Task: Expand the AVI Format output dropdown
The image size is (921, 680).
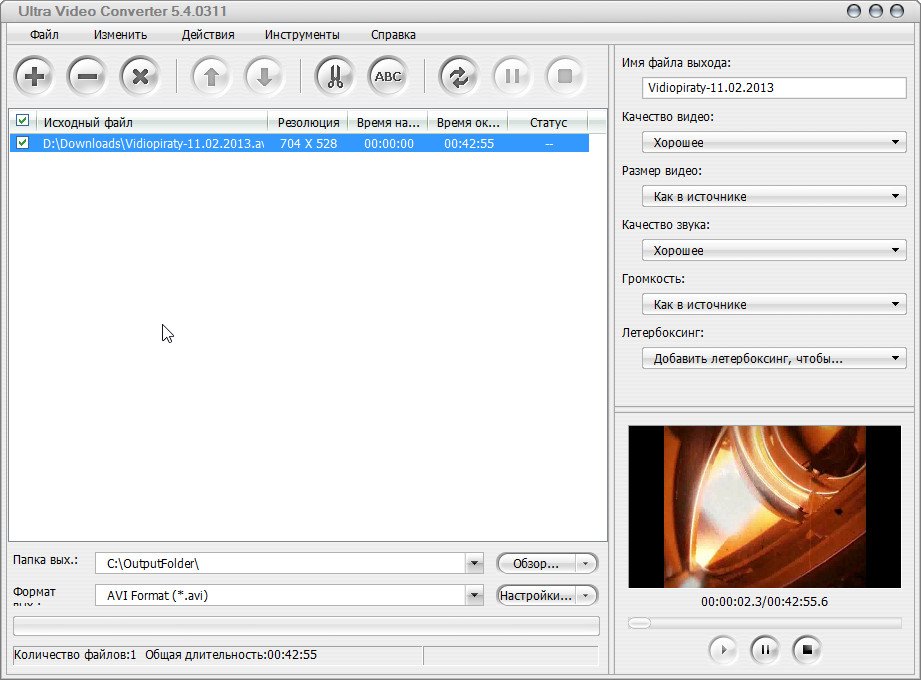Action: (x=474, y=595)
